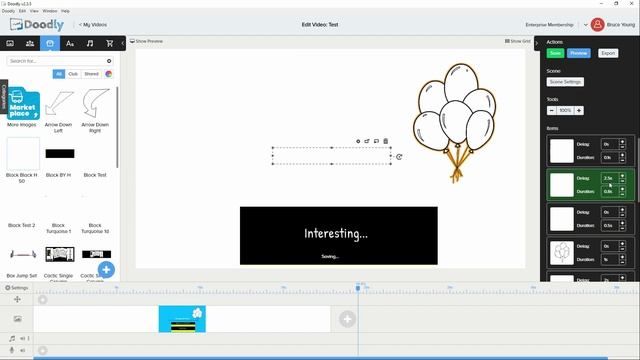Increase delay on first item

622,142
